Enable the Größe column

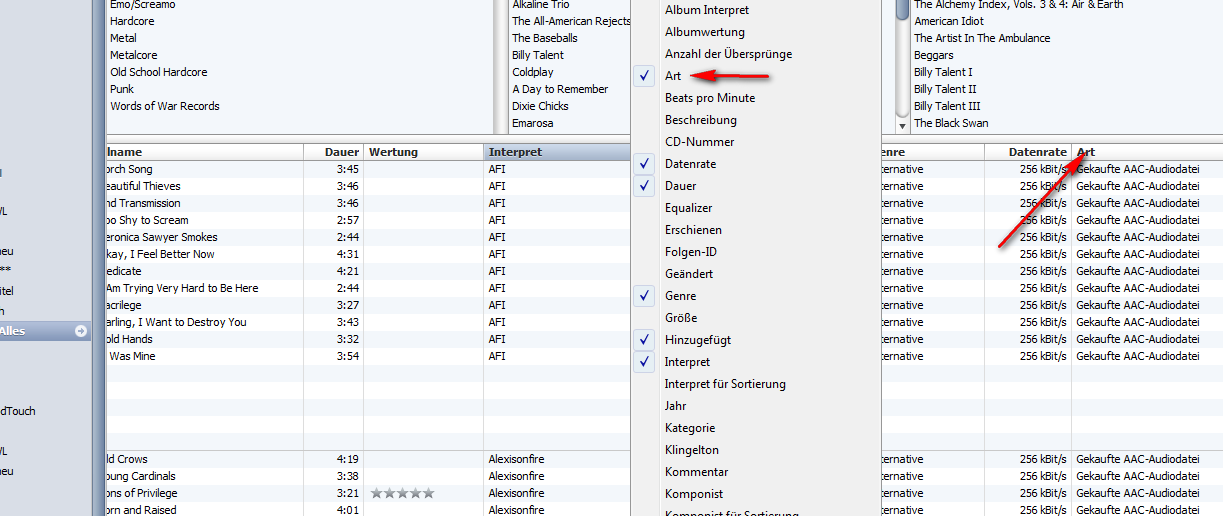680,318
